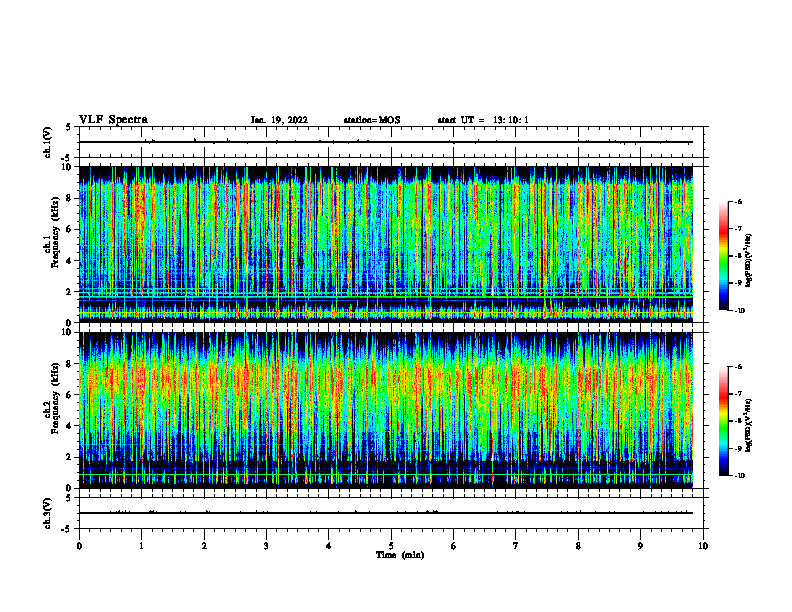The height and width of the screenshot is (612, 792).
Task: Click the "9" tick on the time axis
Action: click(640, 546)
